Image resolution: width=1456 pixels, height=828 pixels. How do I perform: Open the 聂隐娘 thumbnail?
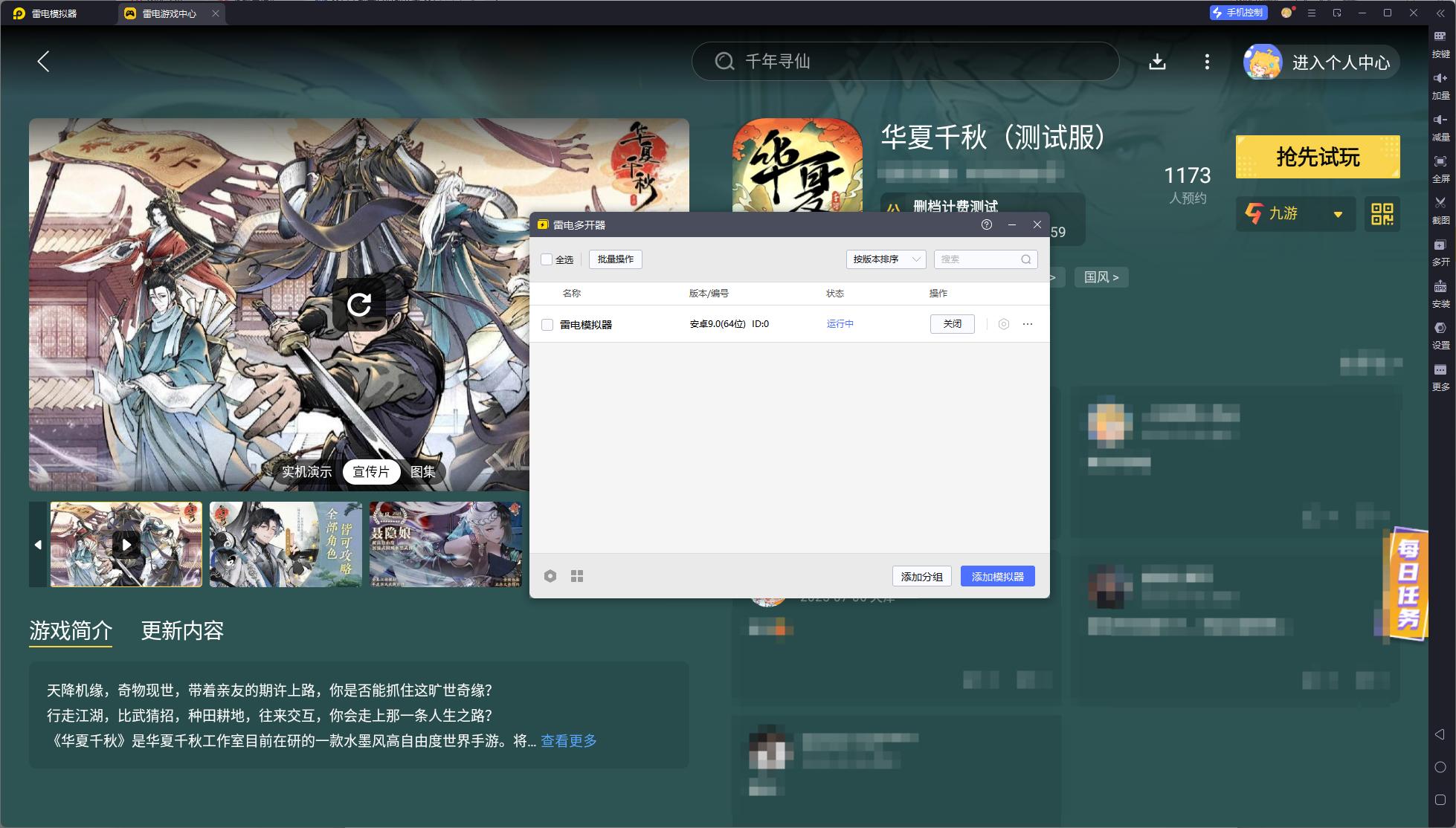click(x=445, y=545)
